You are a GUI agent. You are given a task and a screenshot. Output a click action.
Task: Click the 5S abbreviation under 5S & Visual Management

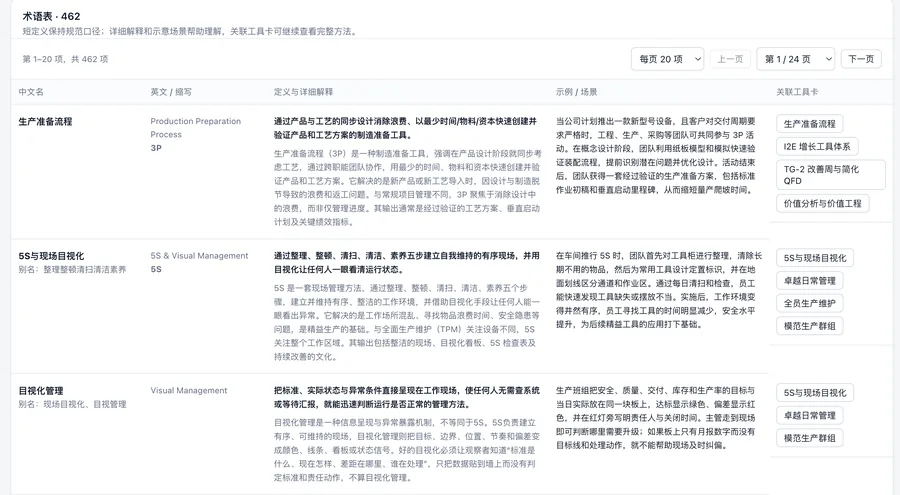[x=156, y=269]
